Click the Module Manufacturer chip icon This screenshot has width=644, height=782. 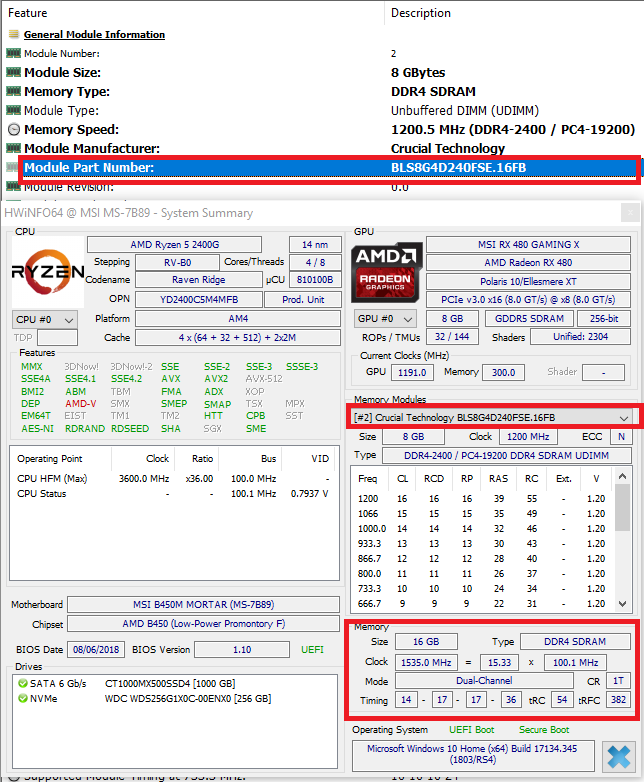[13, 148]
